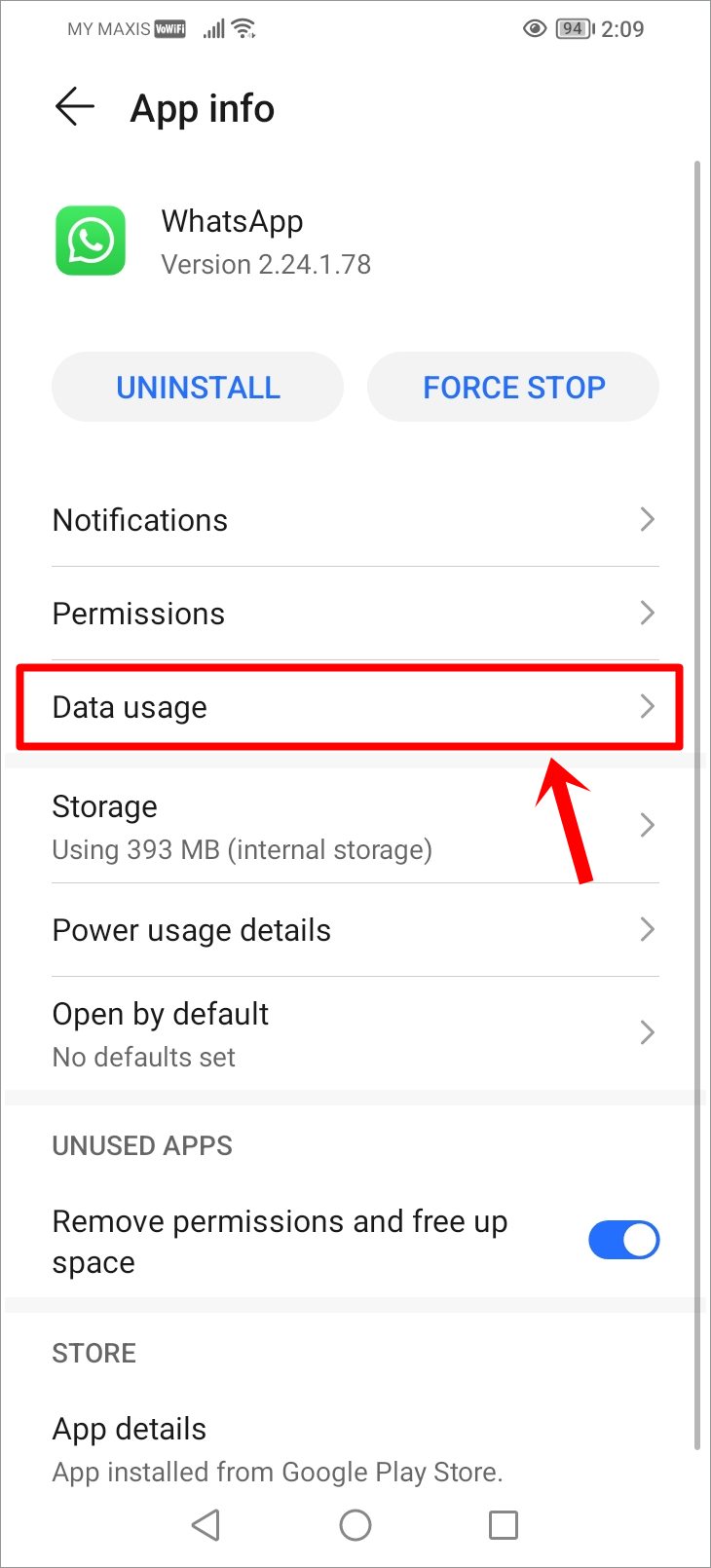Tap the eye icon in the status bar
This screenshot has height=1568, width=711.
[x=534, y=28]
